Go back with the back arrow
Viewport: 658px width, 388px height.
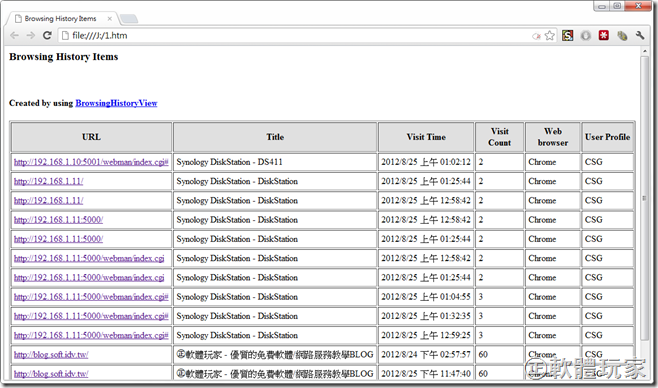pyautogui.click(x=14, y=36)
